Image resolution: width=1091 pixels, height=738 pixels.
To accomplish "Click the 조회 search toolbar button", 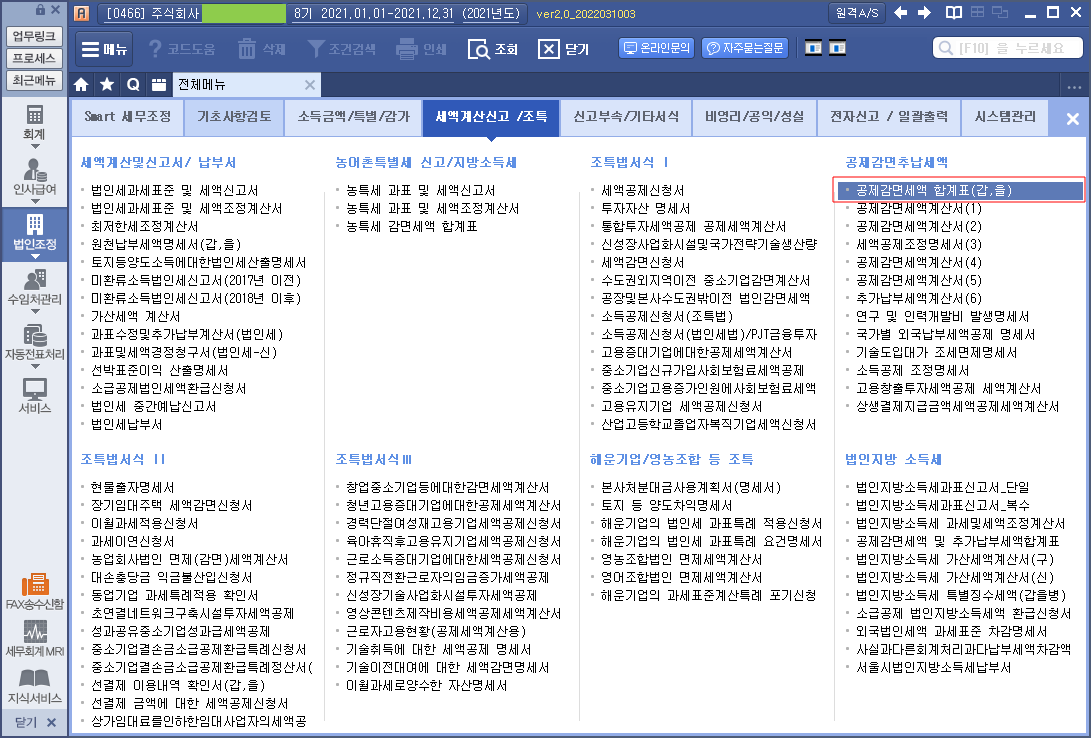I will pos(493,49).
